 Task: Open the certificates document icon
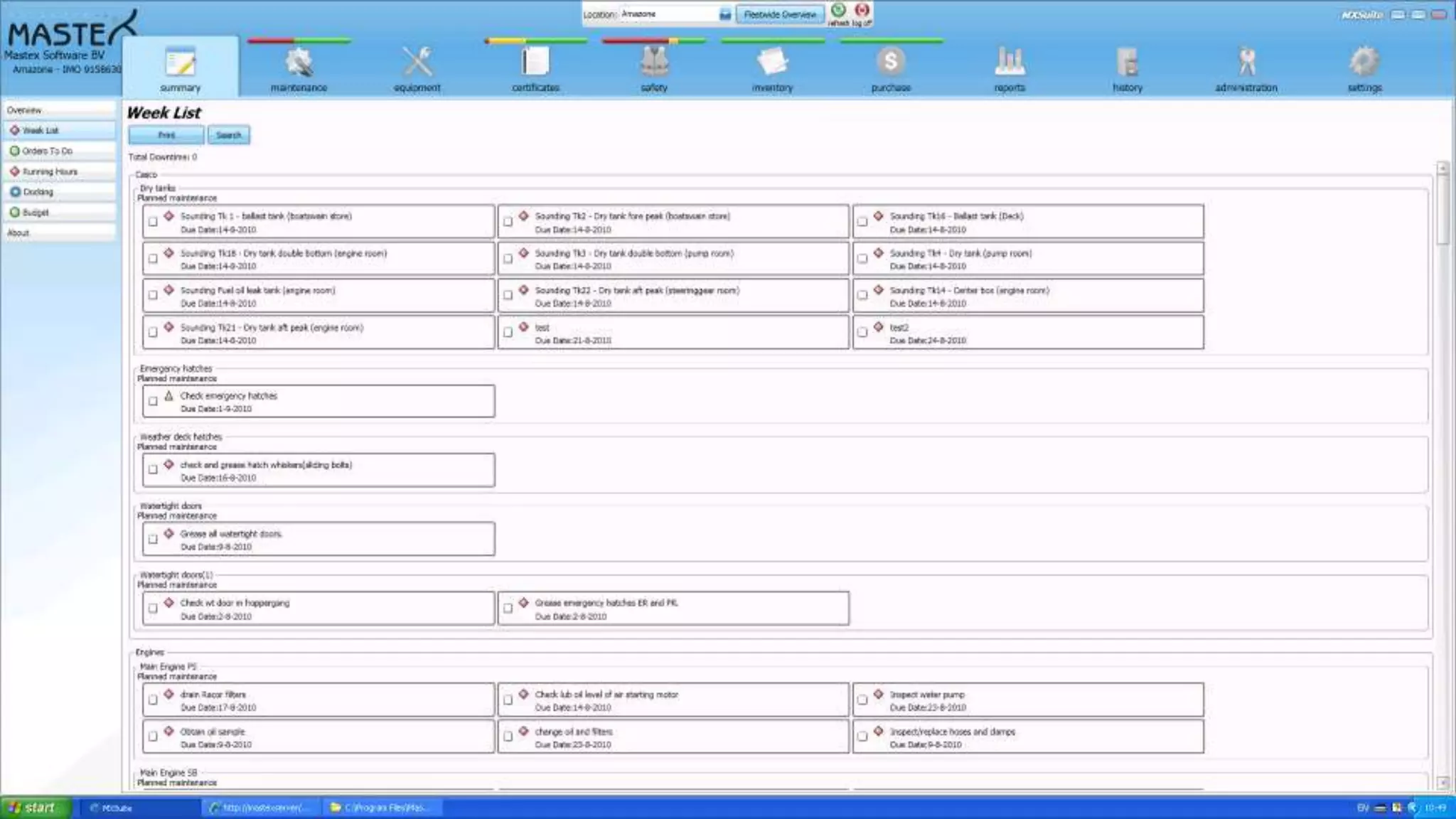tap(535, 63)
